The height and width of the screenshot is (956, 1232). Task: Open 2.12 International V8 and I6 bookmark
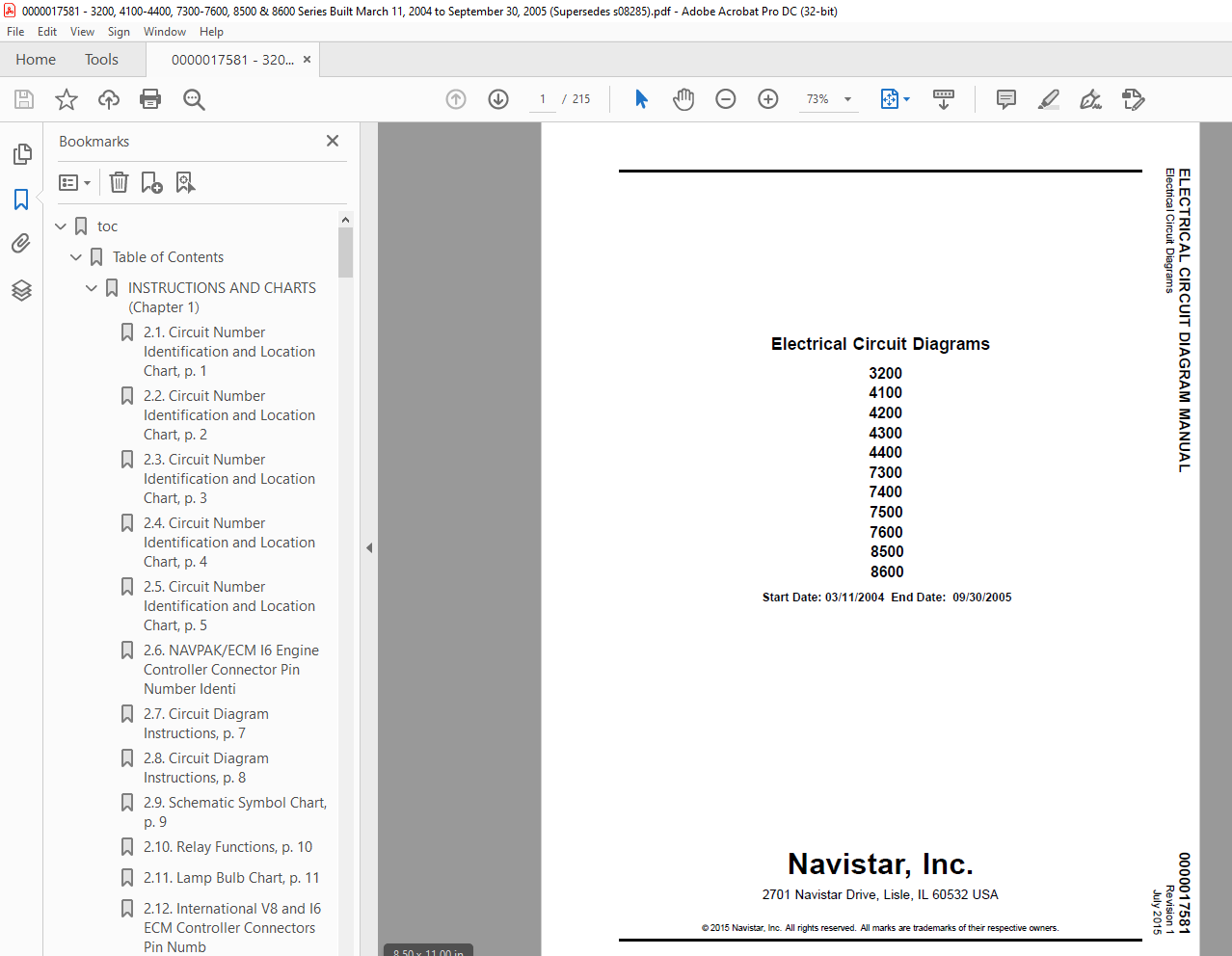(x=232, y=928)
